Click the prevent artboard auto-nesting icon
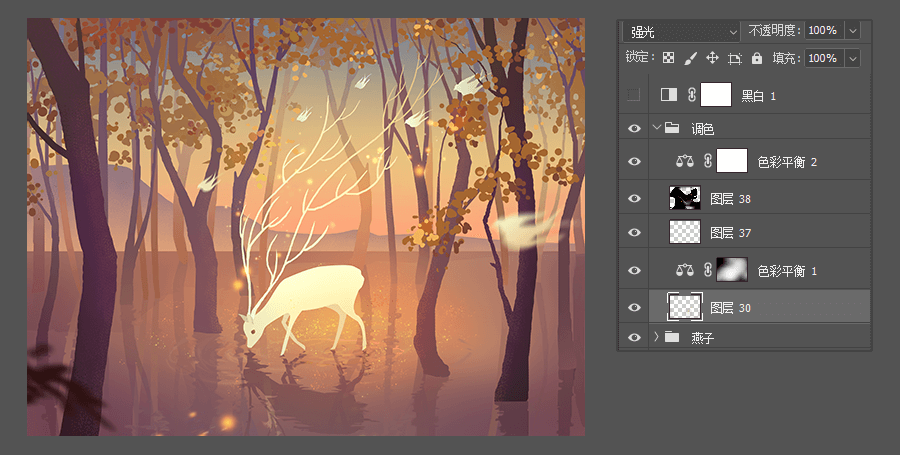 pos(735,59)
